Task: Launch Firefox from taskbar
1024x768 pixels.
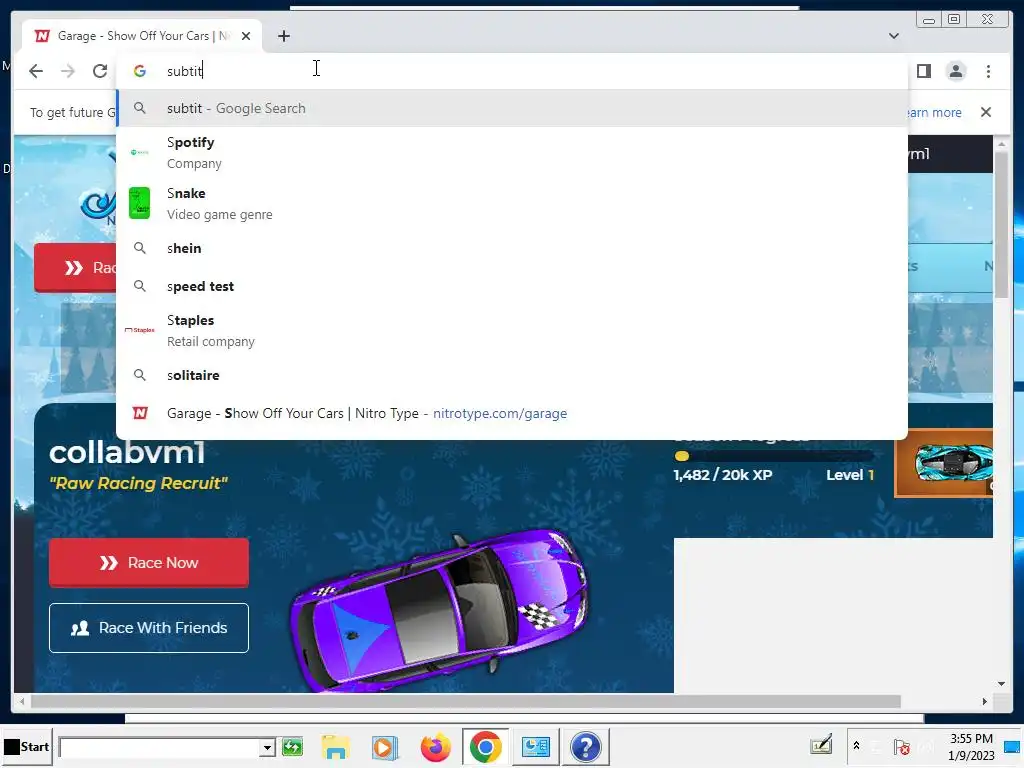Action: click(x=435, y=746)
